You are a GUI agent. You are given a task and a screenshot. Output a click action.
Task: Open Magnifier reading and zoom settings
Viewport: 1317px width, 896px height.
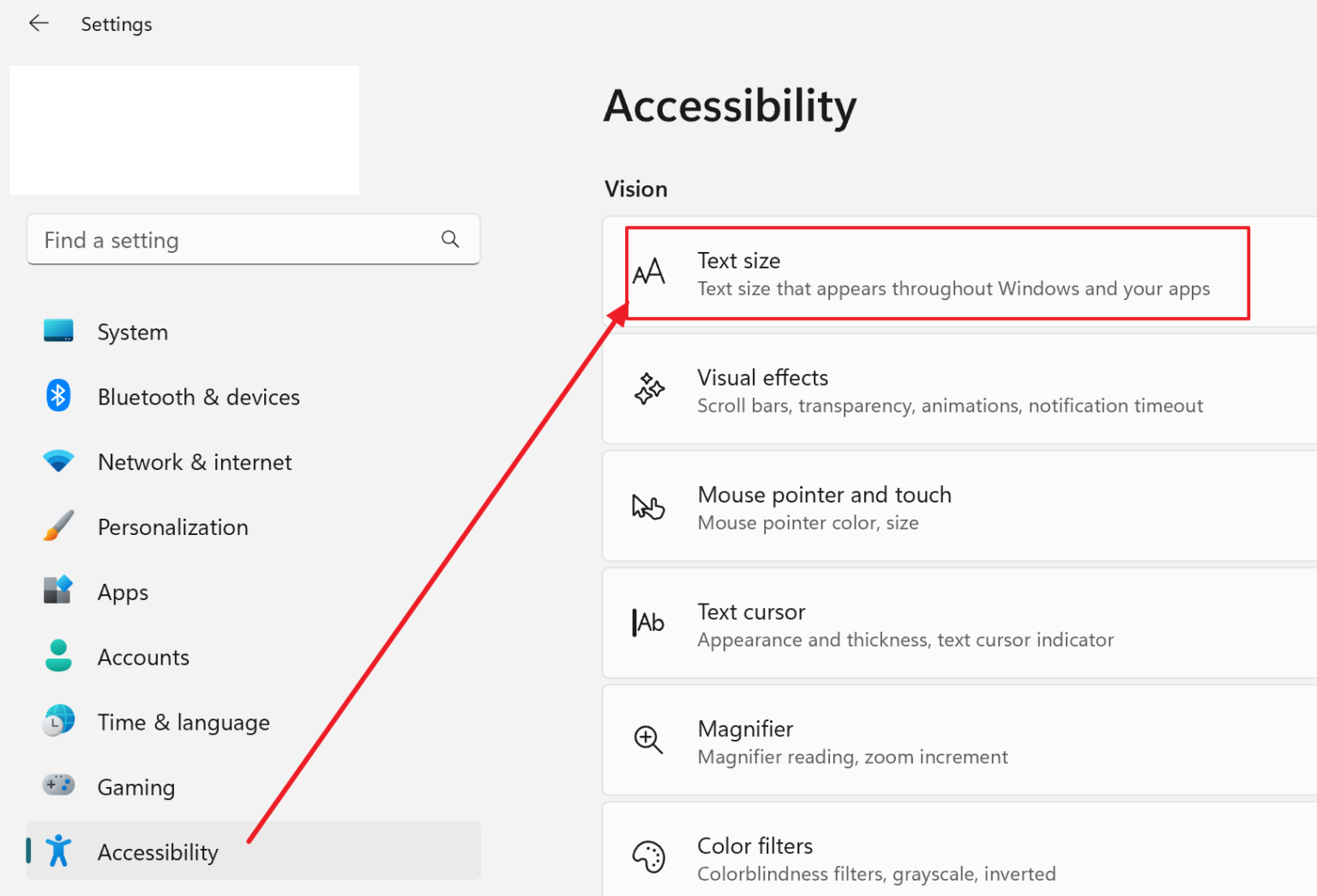pyautogui.click(x=960, y=741)
